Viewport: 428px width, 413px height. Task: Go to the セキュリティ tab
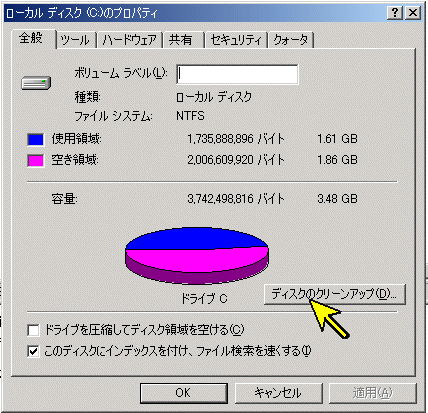coord(236,40)
